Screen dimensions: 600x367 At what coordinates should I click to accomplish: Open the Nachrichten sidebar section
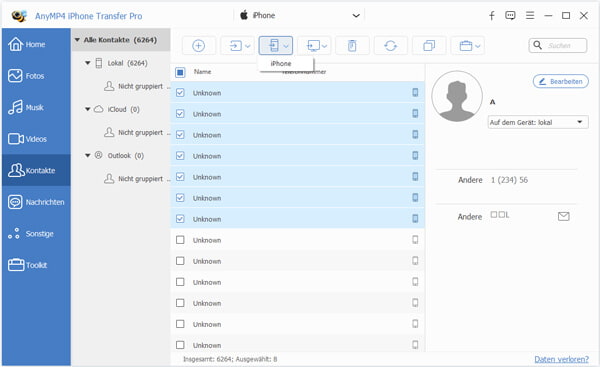[36, 202]
